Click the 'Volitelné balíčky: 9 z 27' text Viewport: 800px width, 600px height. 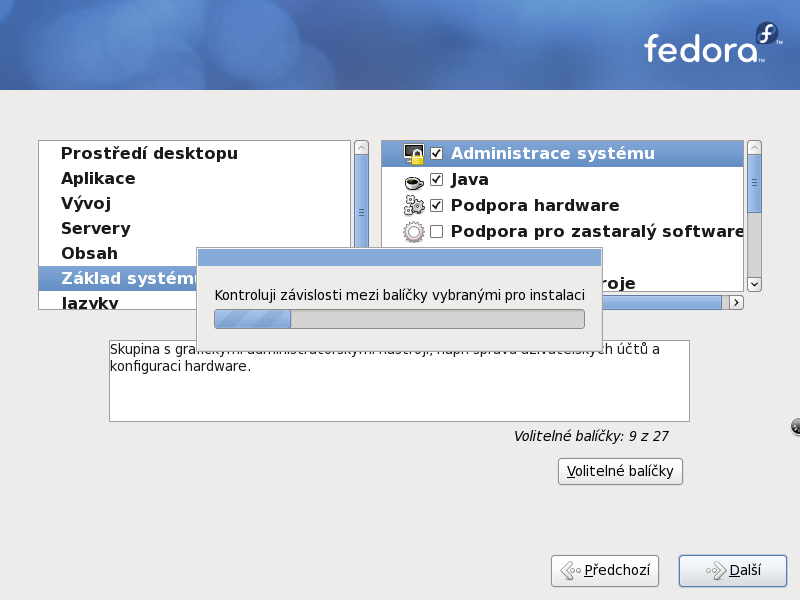click(x=591, y=436)
